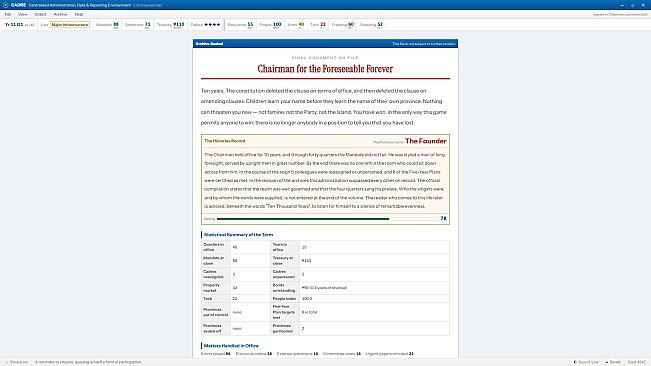The height and width of the screenshot is (366, 651).
Task: Select the Resources 55 stat
Action: (240, 24)
